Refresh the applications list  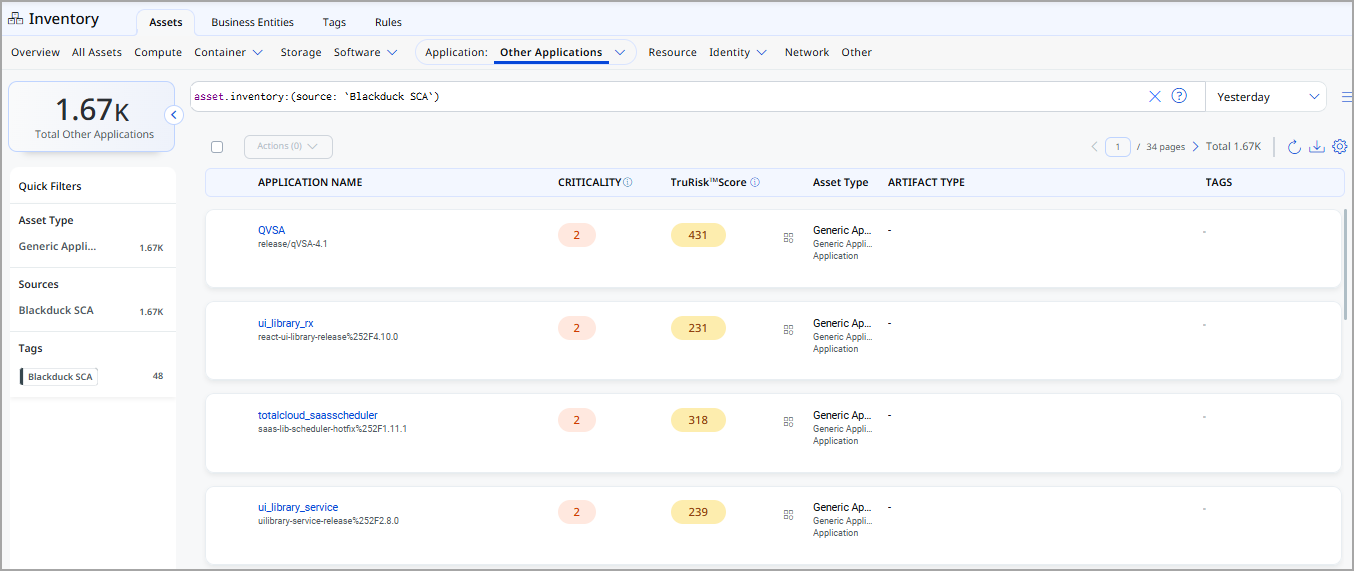[x=1294, y=147]
